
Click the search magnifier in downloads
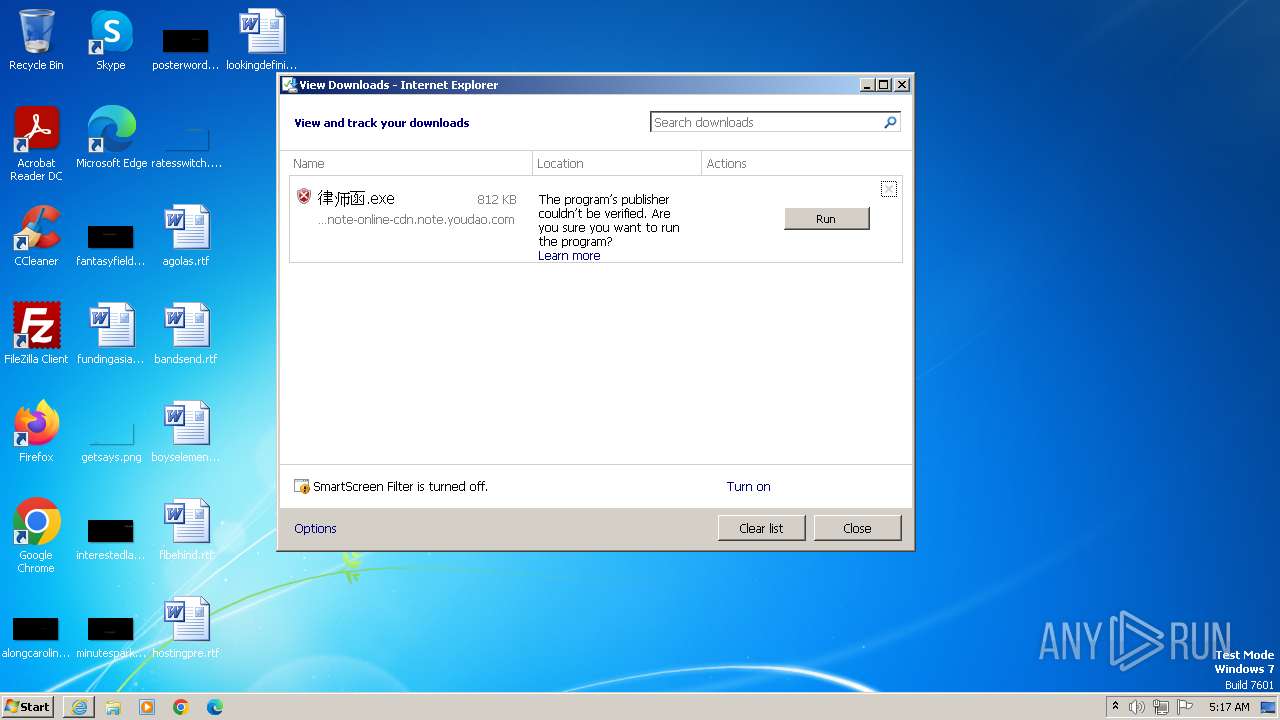click(890, 122)
